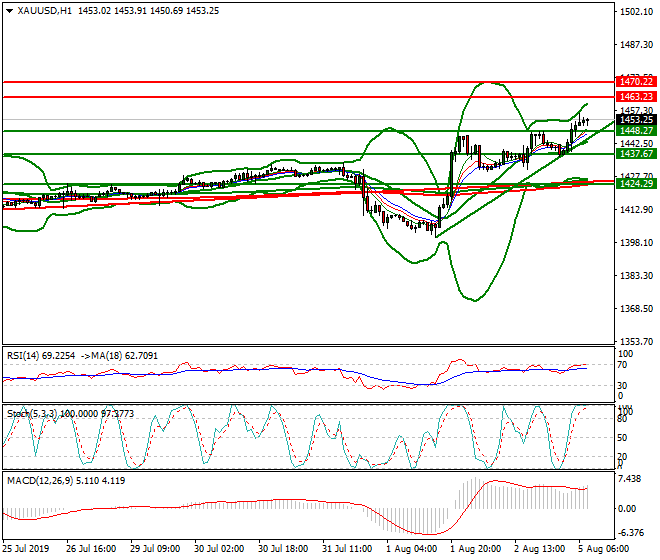Open the chart menu triangle beside XAUUSD,H1
This screenshot has width=660, height=560.
pos(10,11)
